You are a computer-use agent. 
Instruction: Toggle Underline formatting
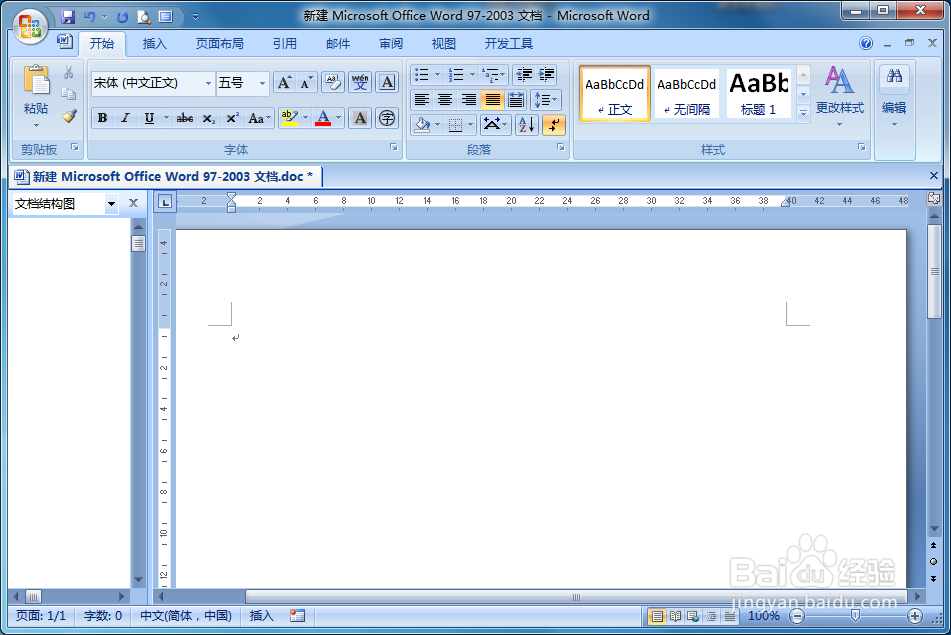coord(149,118)
